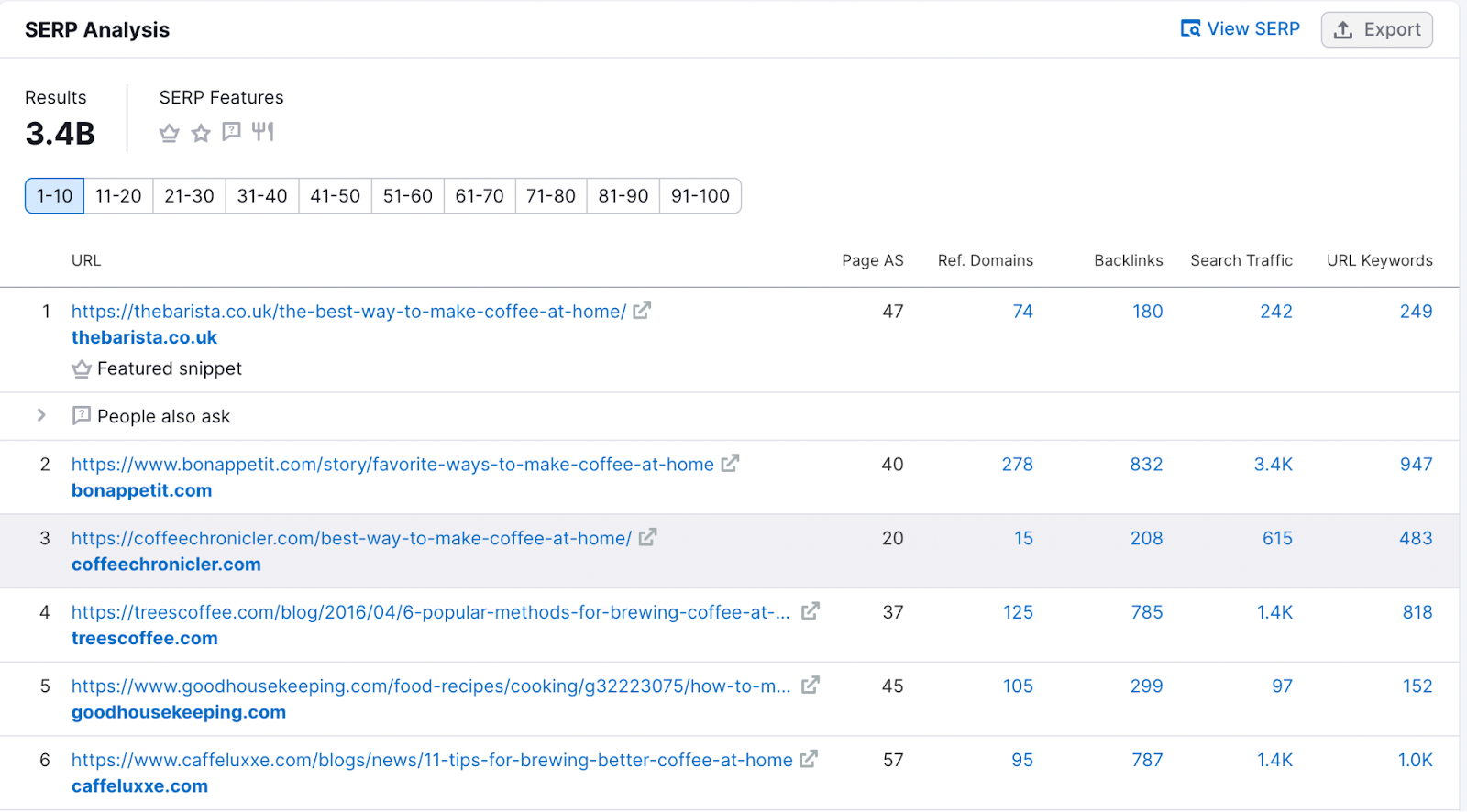Open external link icon for treescoffee.com URL
The height and width of the screenshot is (812, 1467).
(x=810, y=611)
